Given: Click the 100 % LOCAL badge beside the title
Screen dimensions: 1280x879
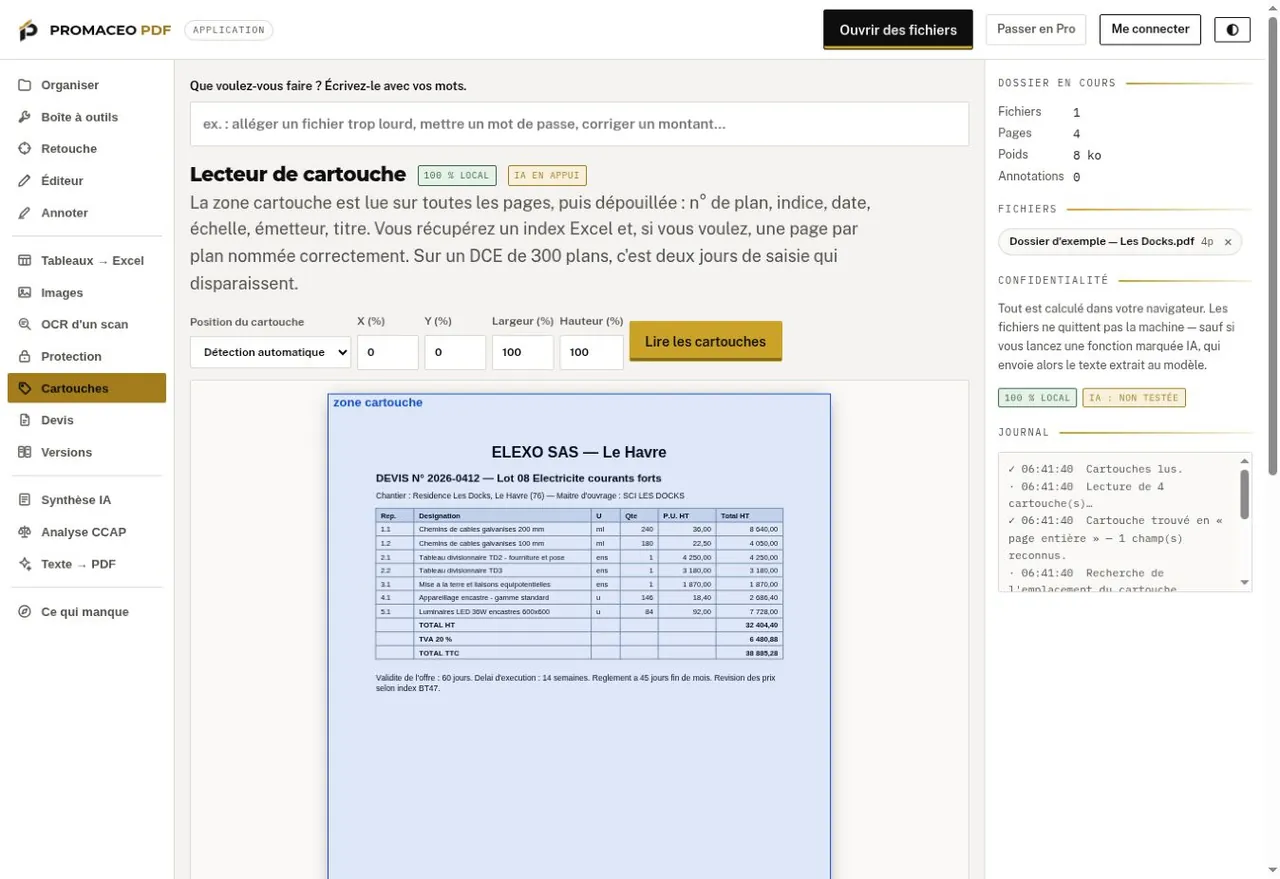Looking at the screenshot, I should pos(457,175).
